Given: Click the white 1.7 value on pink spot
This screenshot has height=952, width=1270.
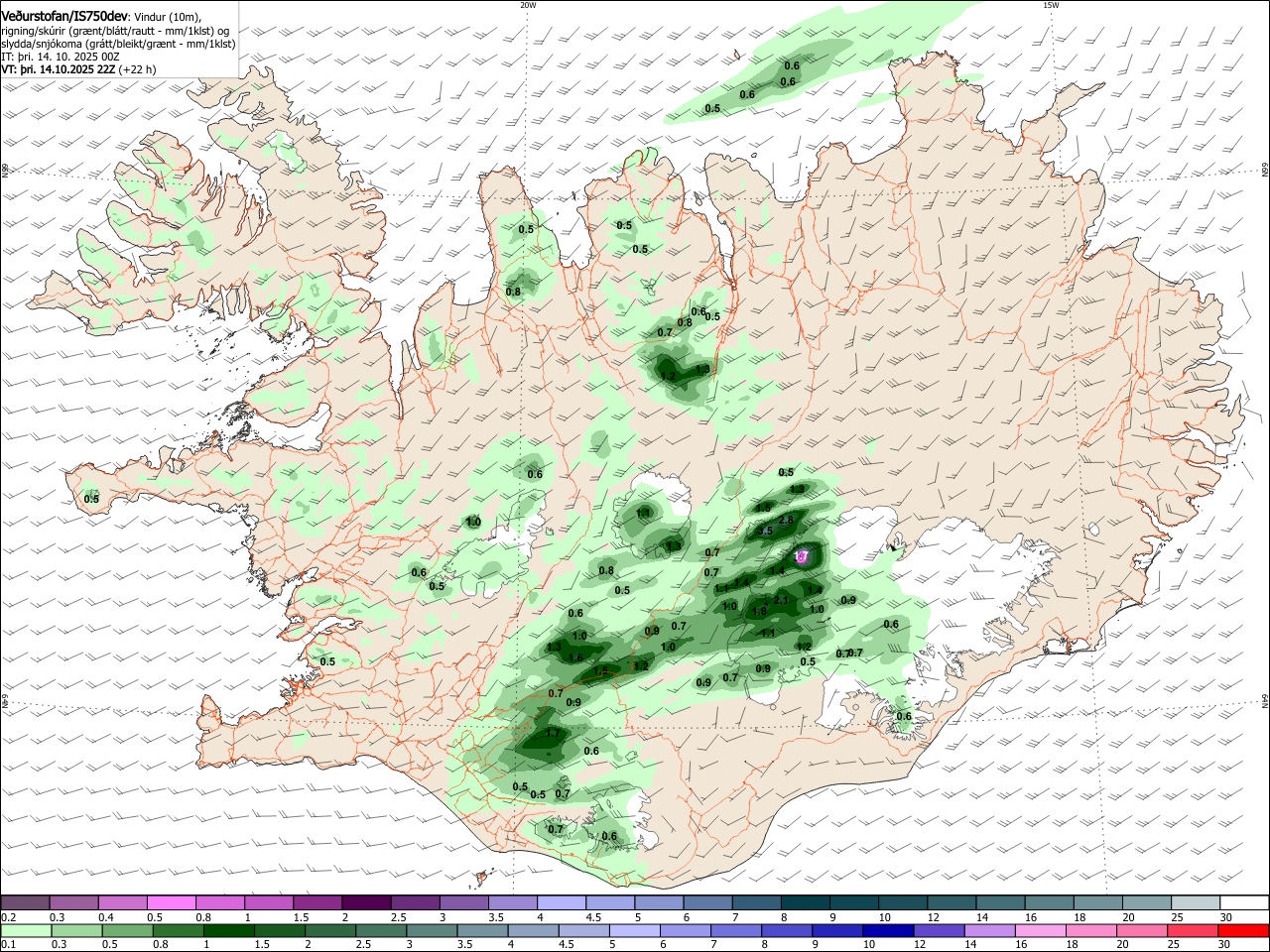Looking at the screenshot, I should [x=802, y=557].
